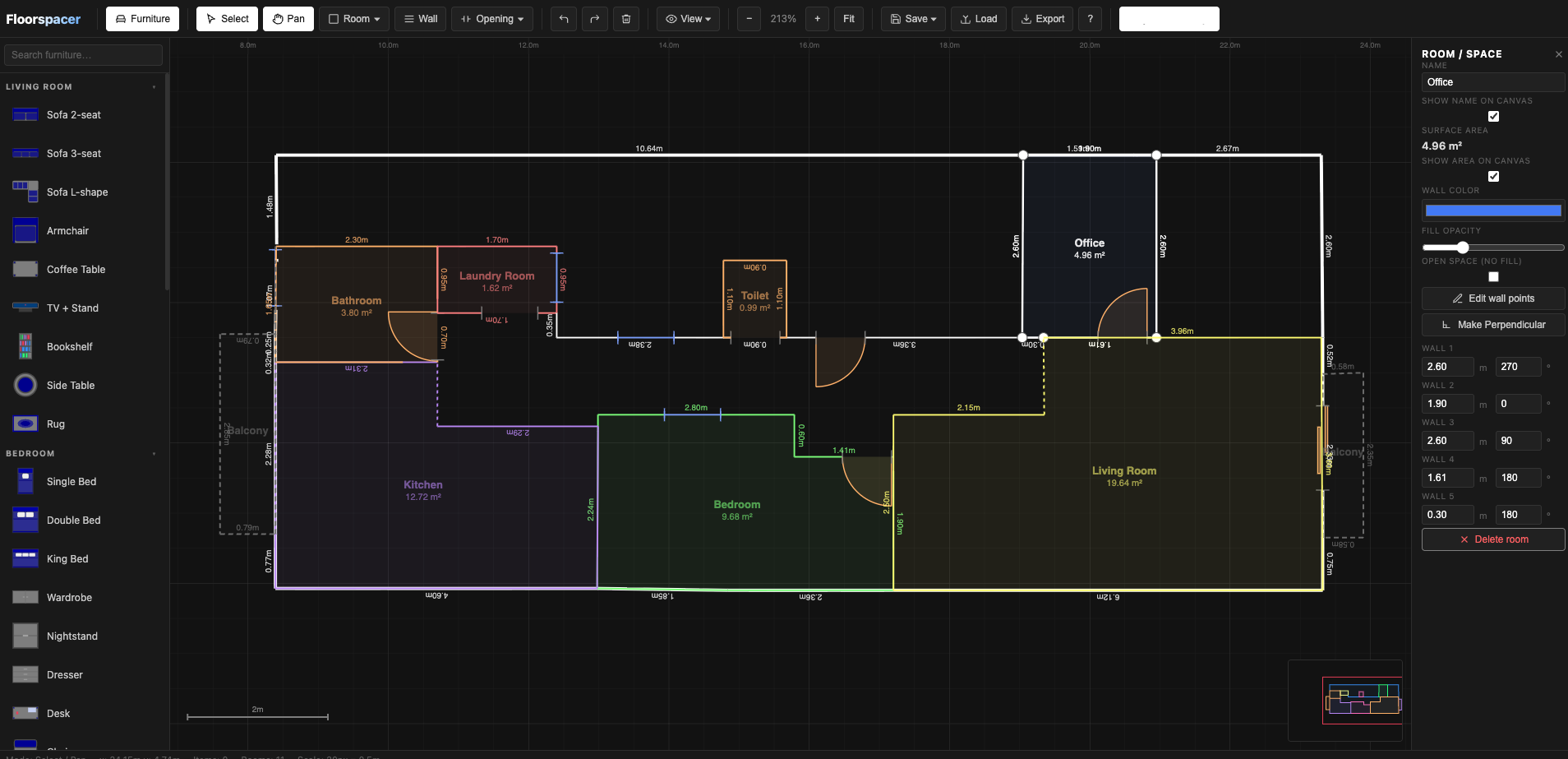Image resolution: width=1568 pixels, height=759 pixels.
Task: Activate the Wall drawing tool
Action: (x=421, y=19)
